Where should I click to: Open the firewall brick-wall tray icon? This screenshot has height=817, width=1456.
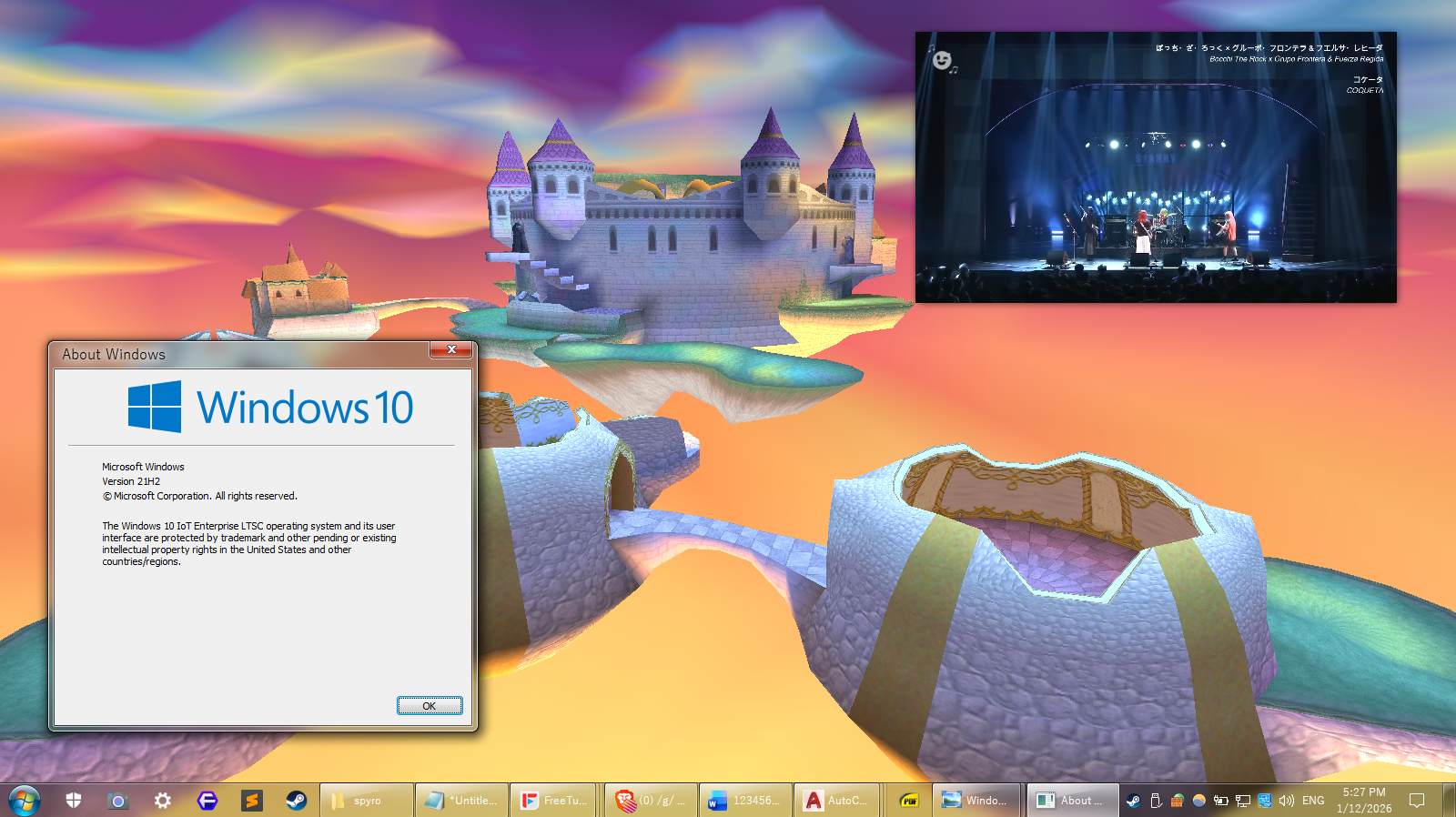tap(1177, 801)
